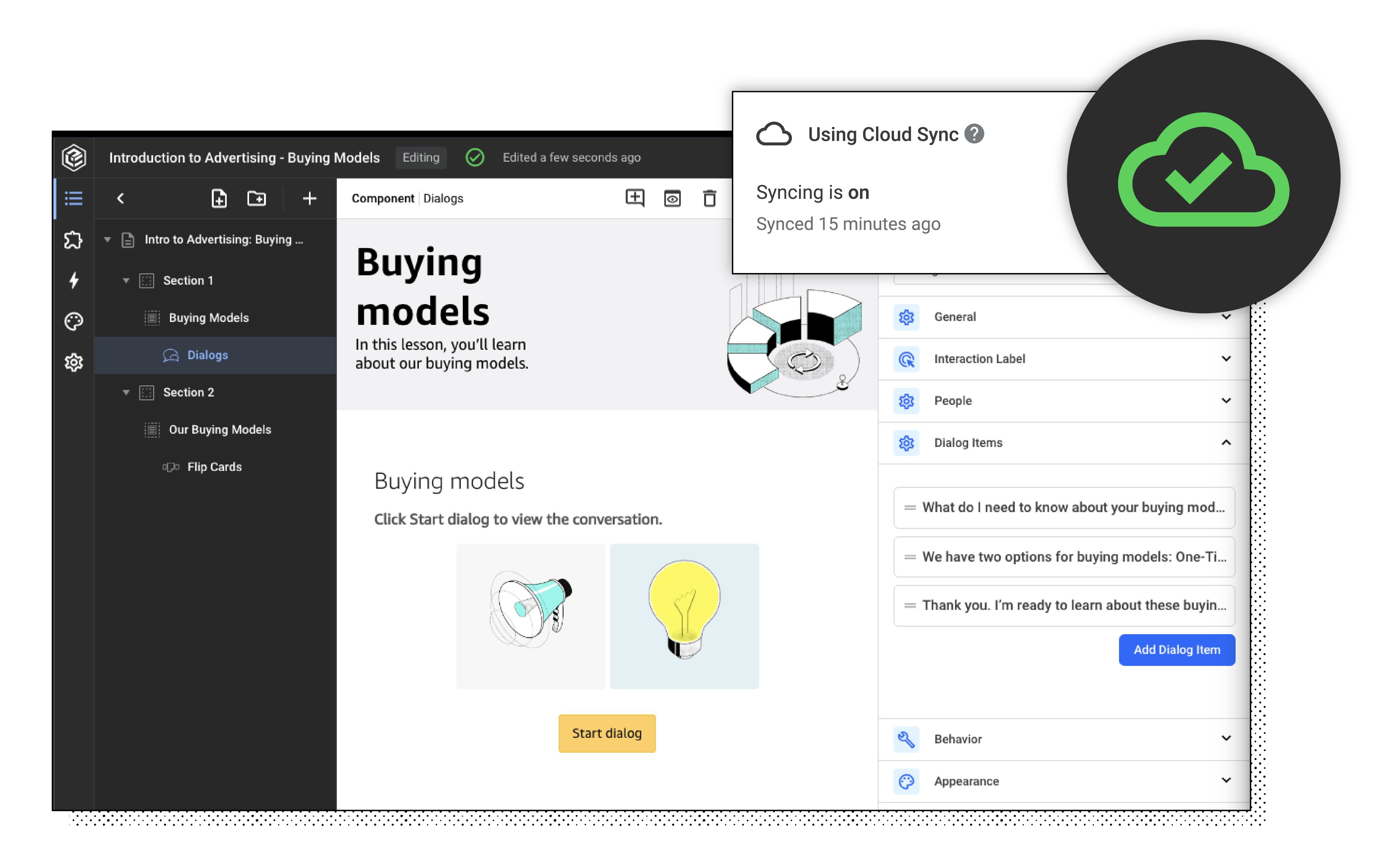Collapse the Section 2 tree item
1382x868 pixels.
coord(127,392)
